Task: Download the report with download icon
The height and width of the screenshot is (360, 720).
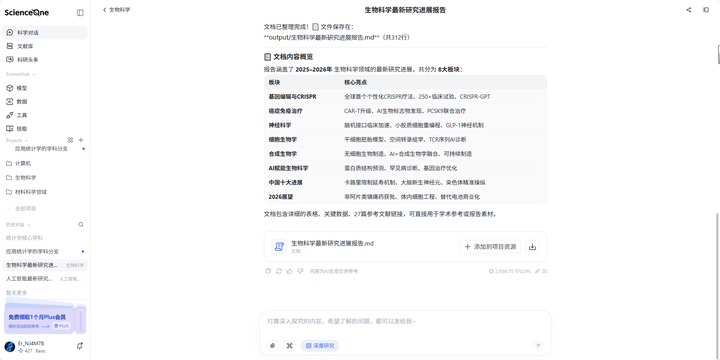Action: coord(532,247)
